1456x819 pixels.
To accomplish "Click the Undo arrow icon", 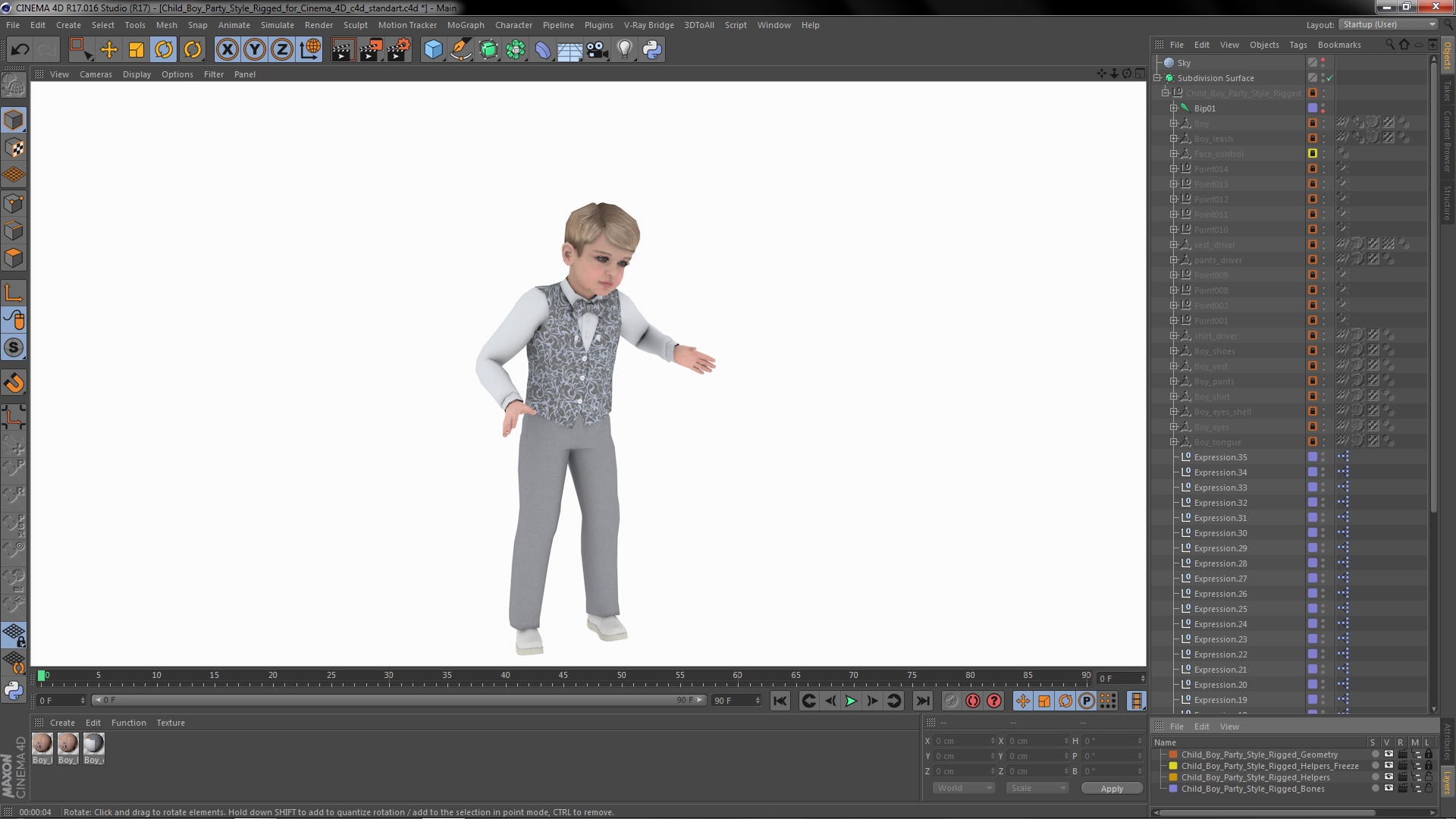I will [x=20, y=50].
